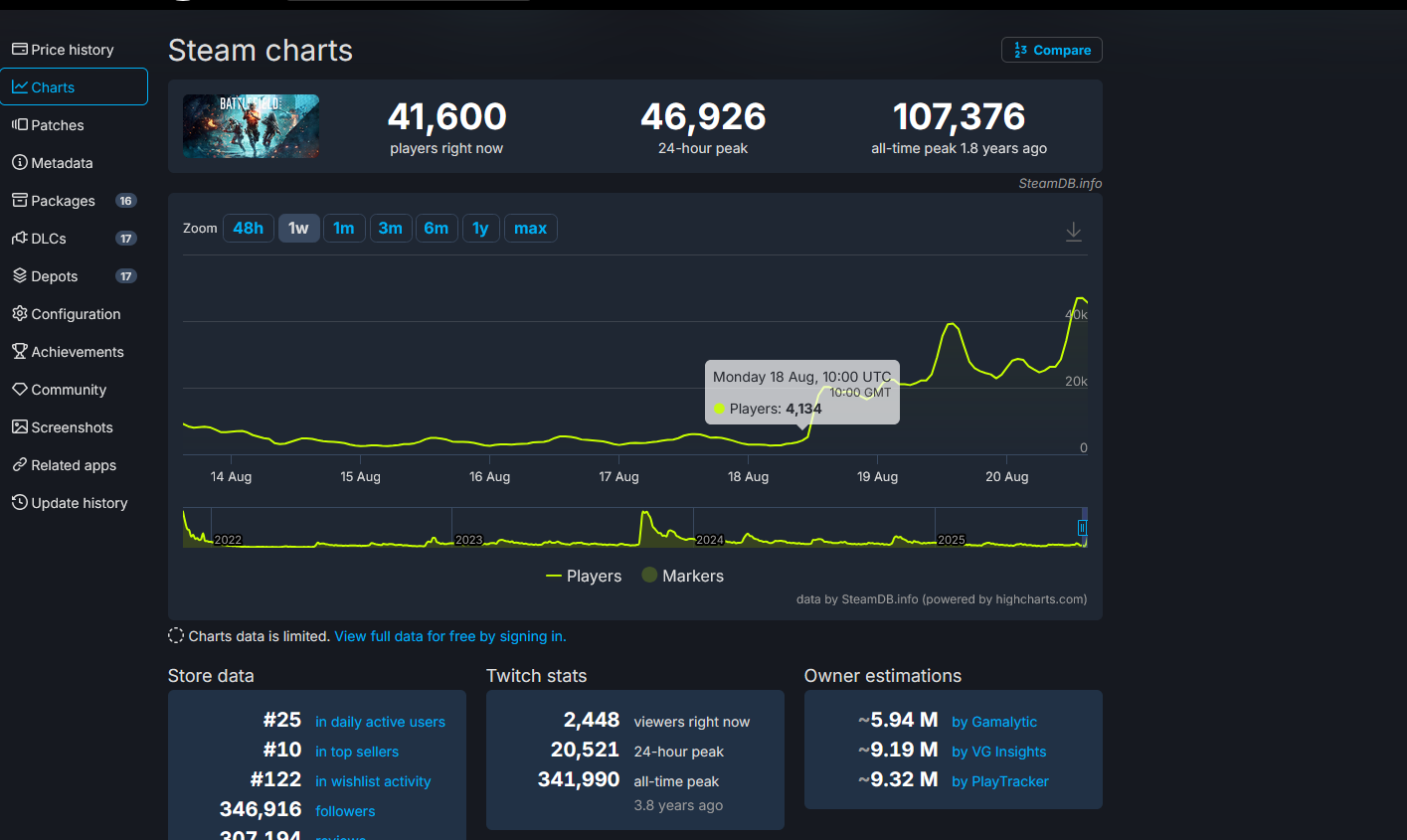This screenshot has height=840, width=1407.
Task: Open the "in top sellers" link
Action: 357,752
